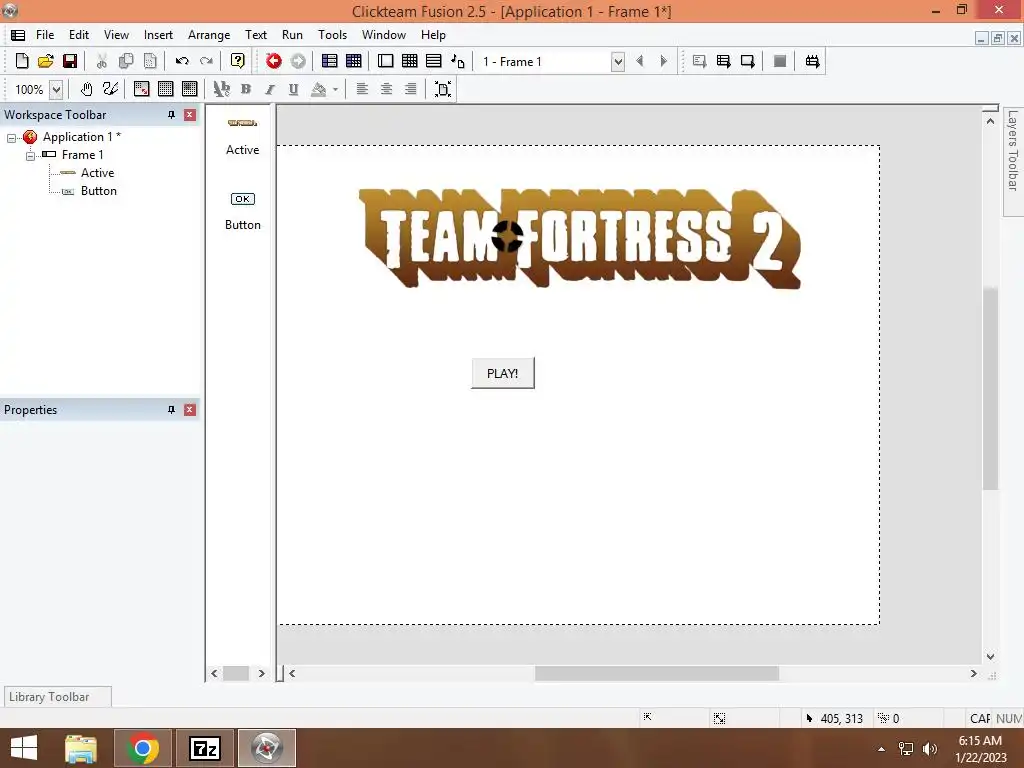
Task: Click the Run Application icon
Action: (x=724, y=61)
